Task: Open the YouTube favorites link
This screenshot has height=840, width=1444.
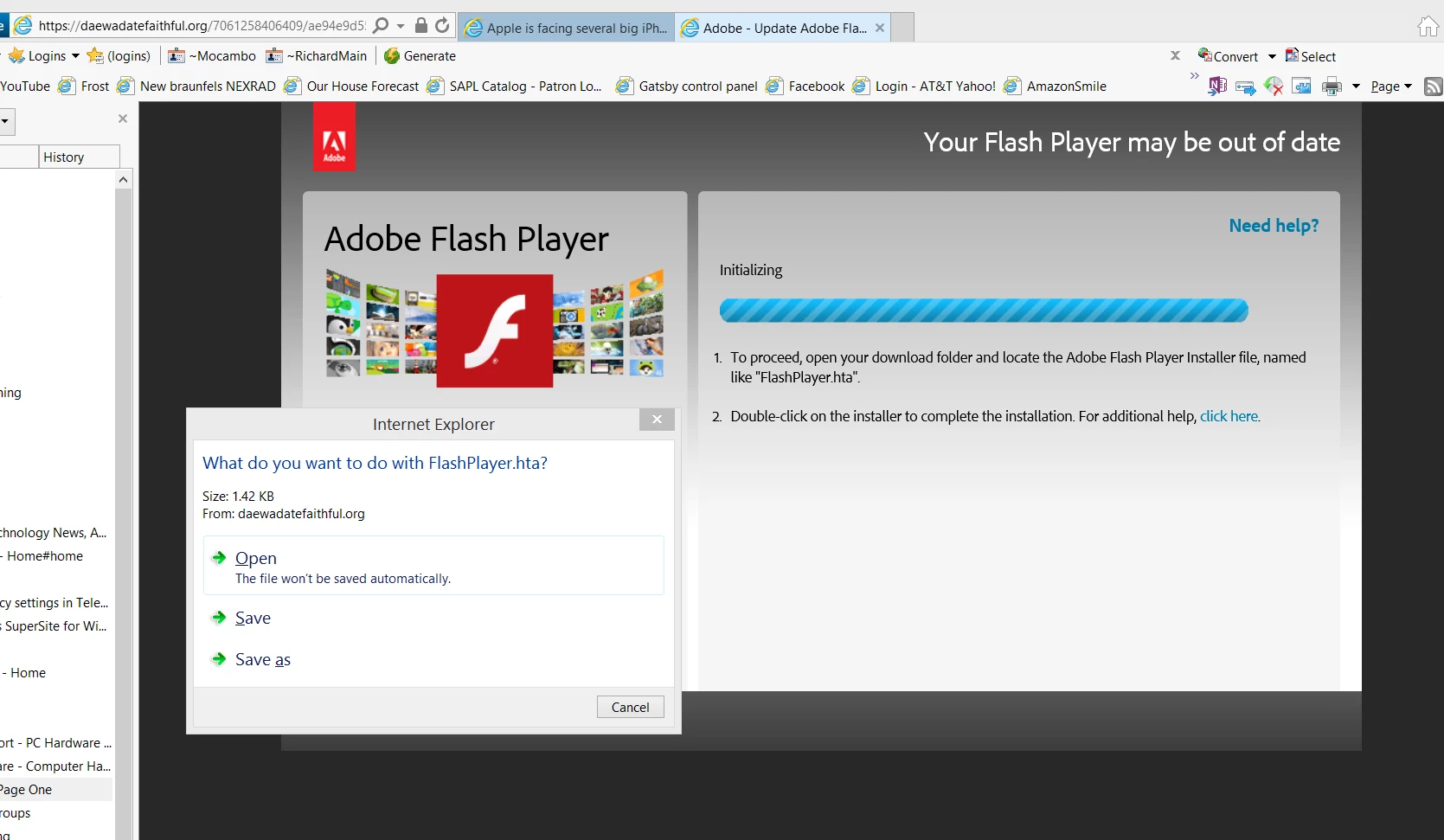Action: coord(25,87)
